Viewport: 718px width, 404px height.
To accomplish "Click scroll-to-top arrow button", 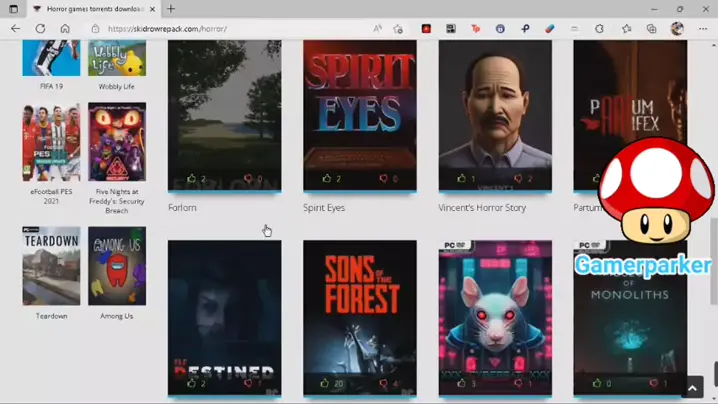I will (692, 388).
